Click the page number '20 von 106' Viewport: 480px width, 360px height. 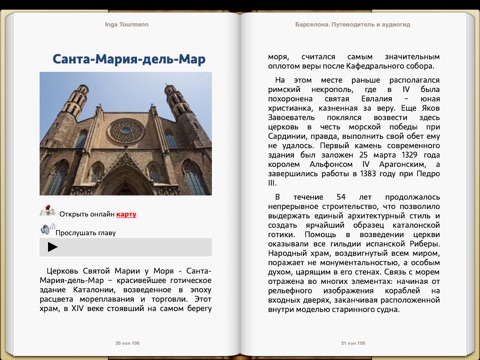click(x=127, y=343)
